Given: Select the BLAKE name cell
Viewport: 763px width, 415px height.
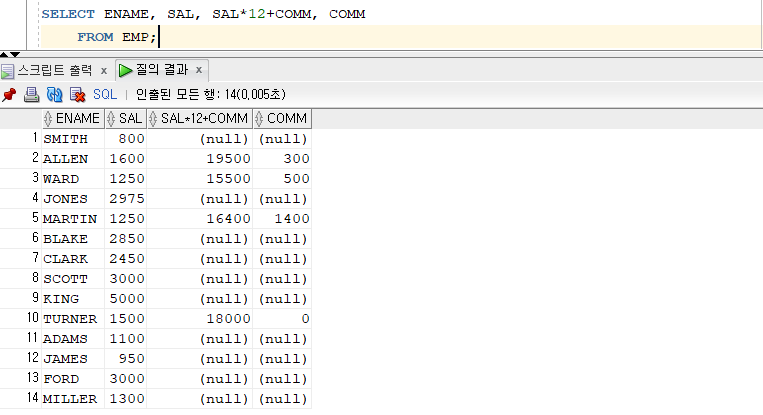Looking at the screenshot, I should click(x=73, y=238).
